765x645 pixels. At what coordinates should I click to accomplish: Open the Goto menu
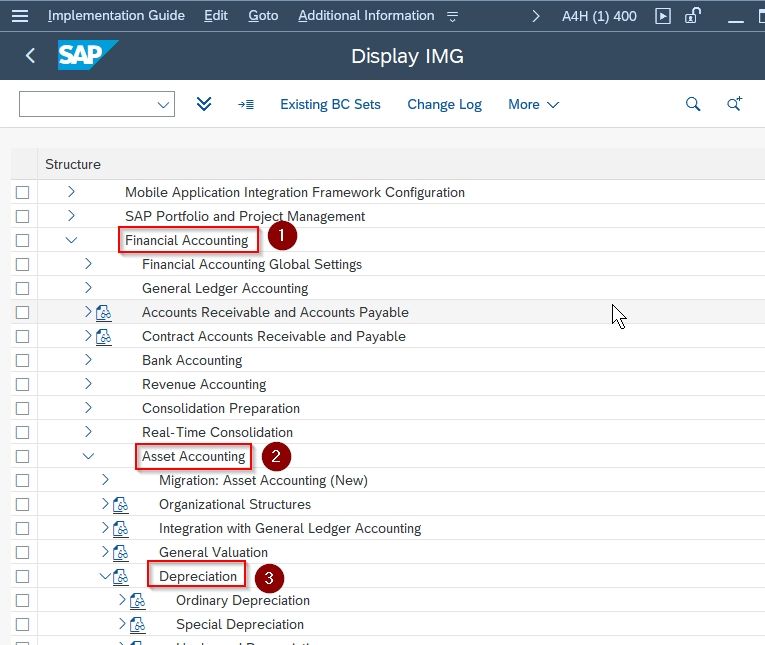[x=263, y=16]
